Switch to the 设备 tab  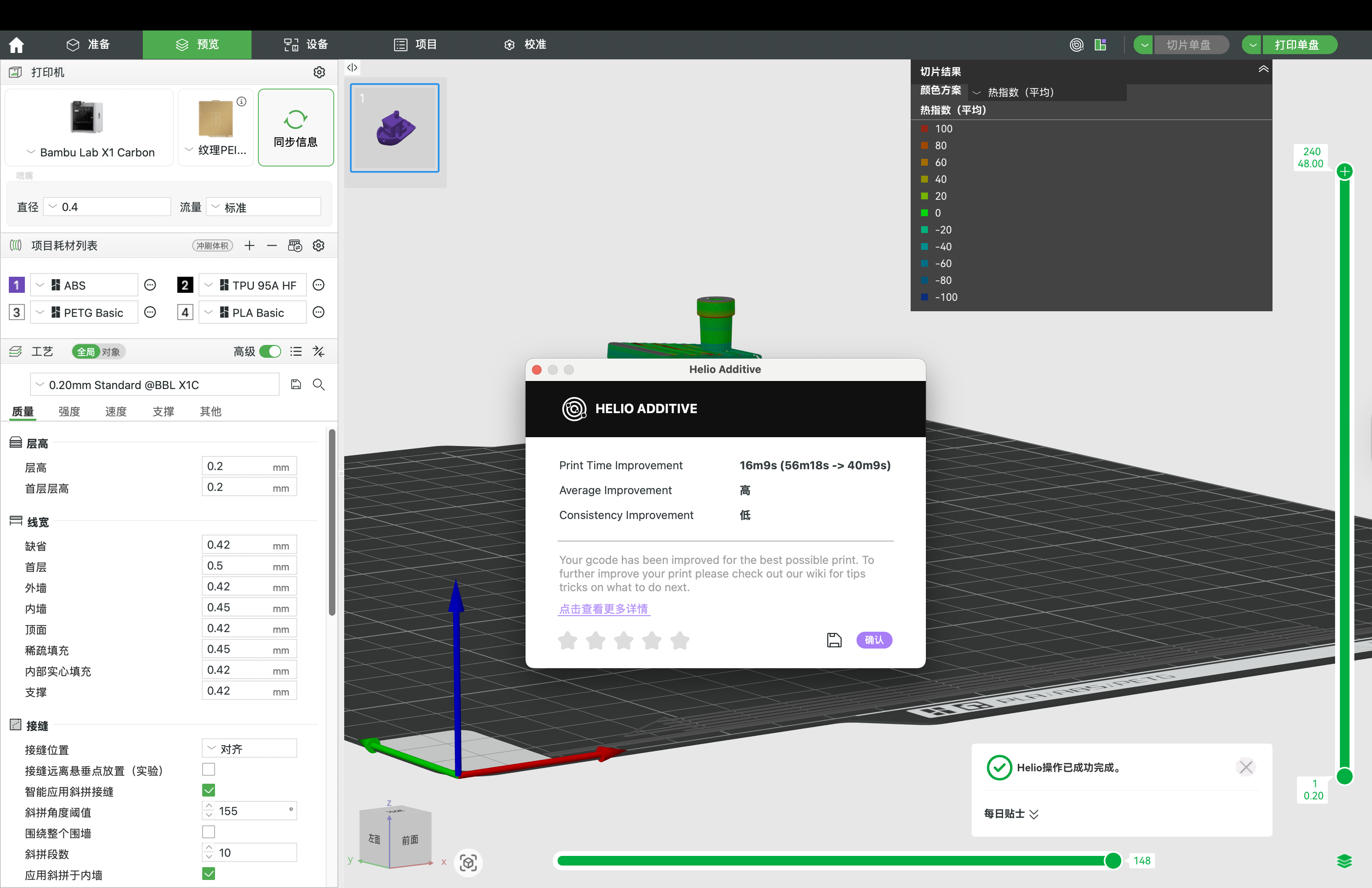click(x=306, y=45)
